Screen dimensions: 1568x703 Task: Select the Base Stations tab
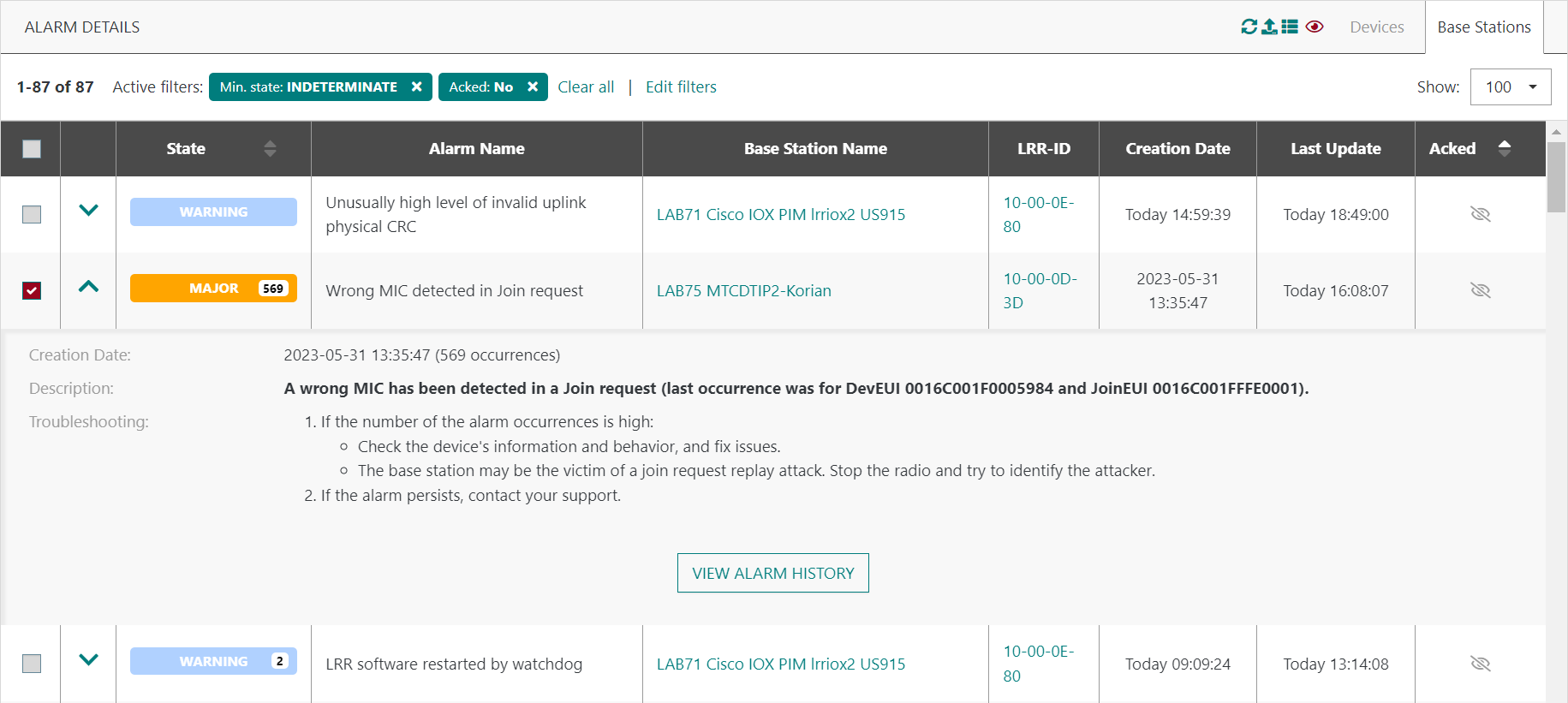(x=1483, y=27)
